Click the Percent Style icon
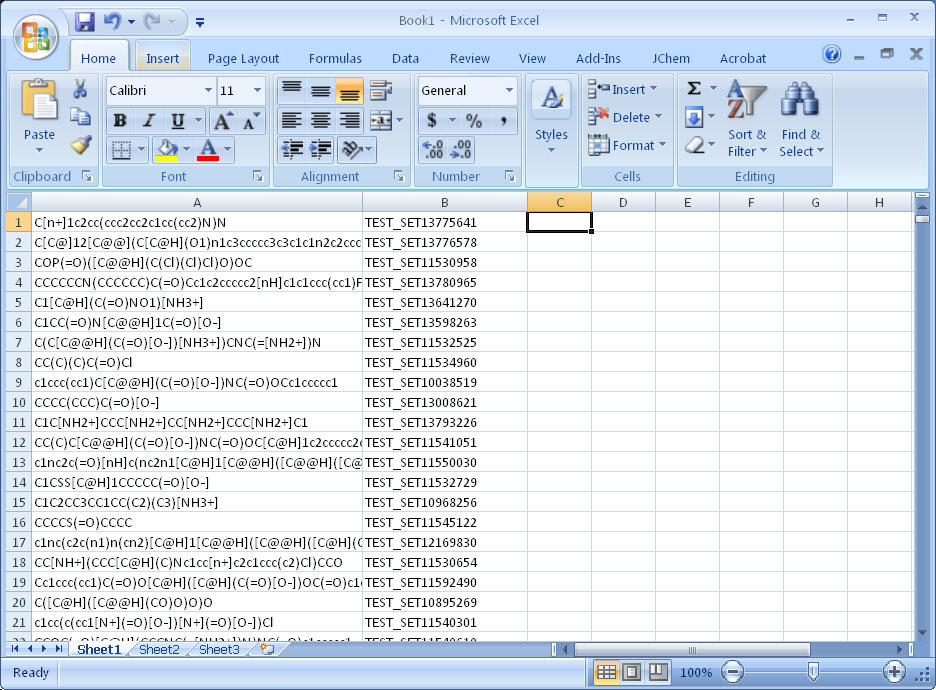The image size is (936, 690). (x=474, y=121)
